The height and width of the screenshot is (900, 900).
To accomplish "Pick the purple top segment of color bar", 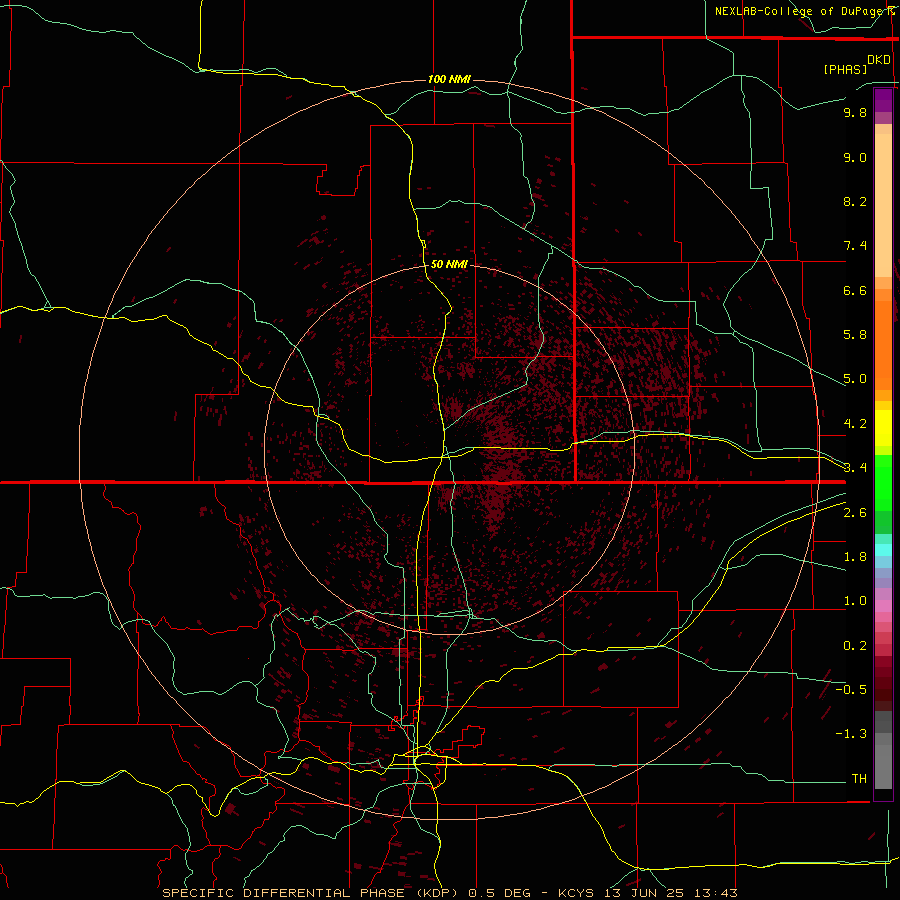I will [x=883, y=101].
